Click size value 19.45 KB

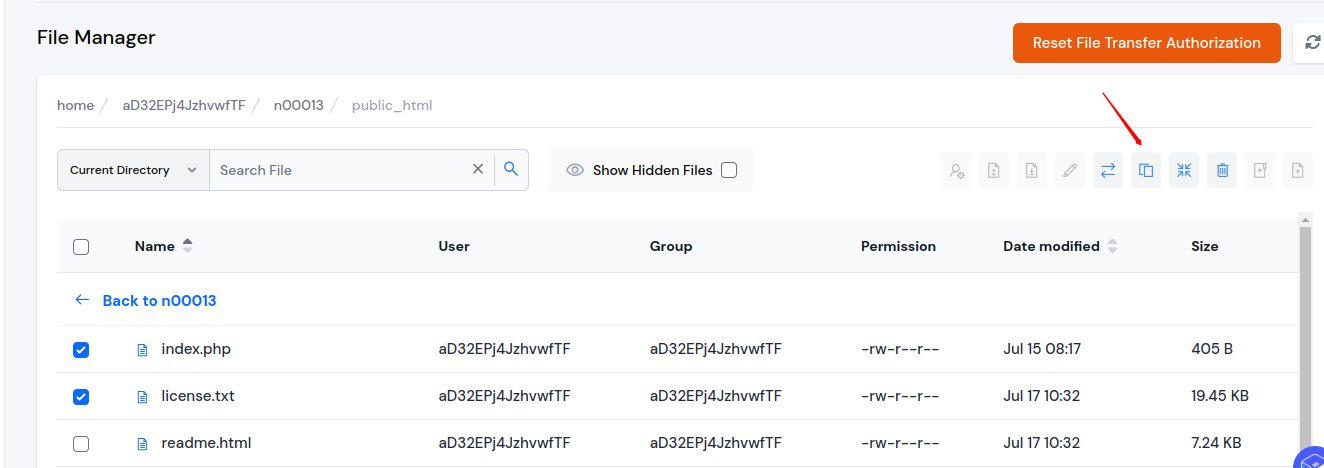click(x=1220, y=396)
